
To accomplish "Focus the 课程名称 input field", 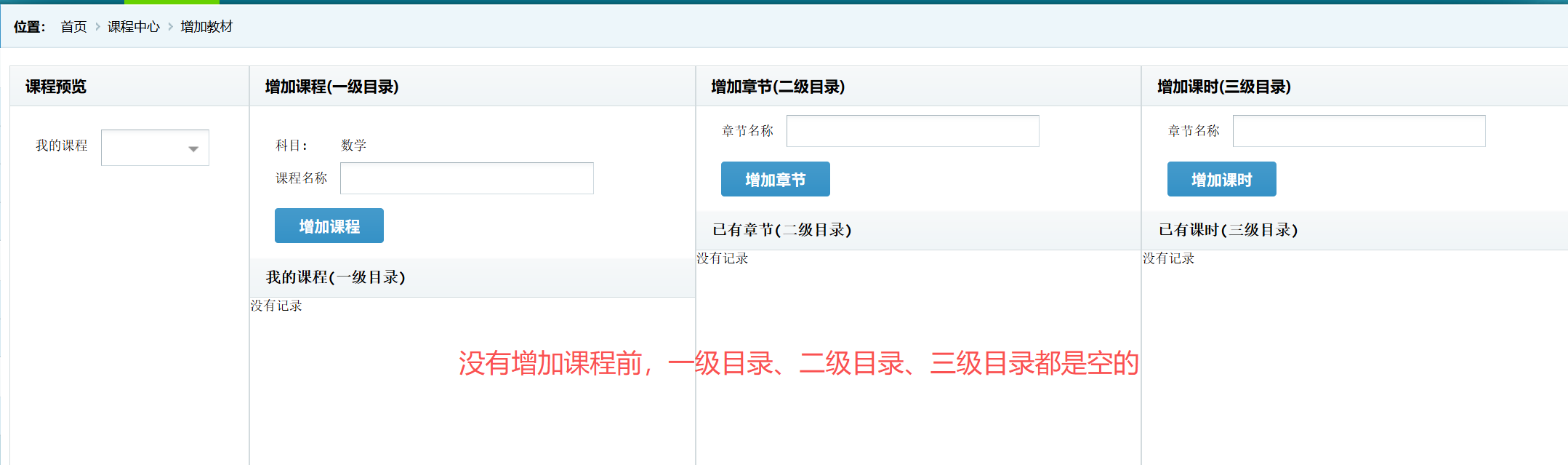I will coord(467,178).
